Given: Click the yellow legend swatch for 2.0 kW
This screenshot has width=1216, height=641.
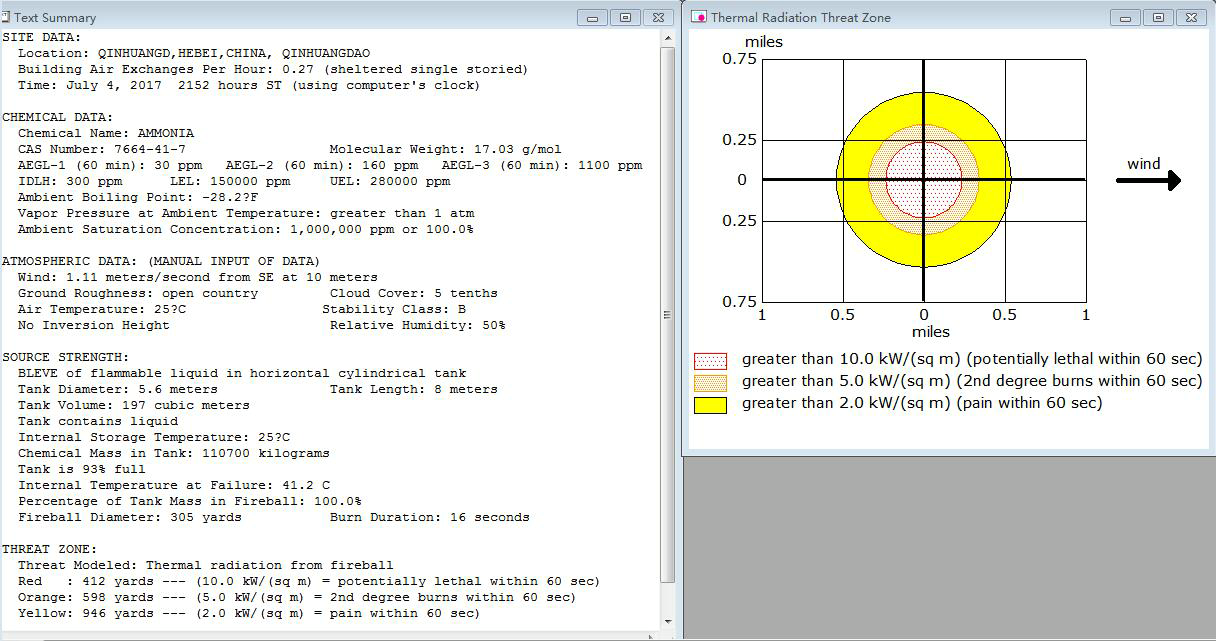Looking at the screenshot, I should tap(710, 404).
